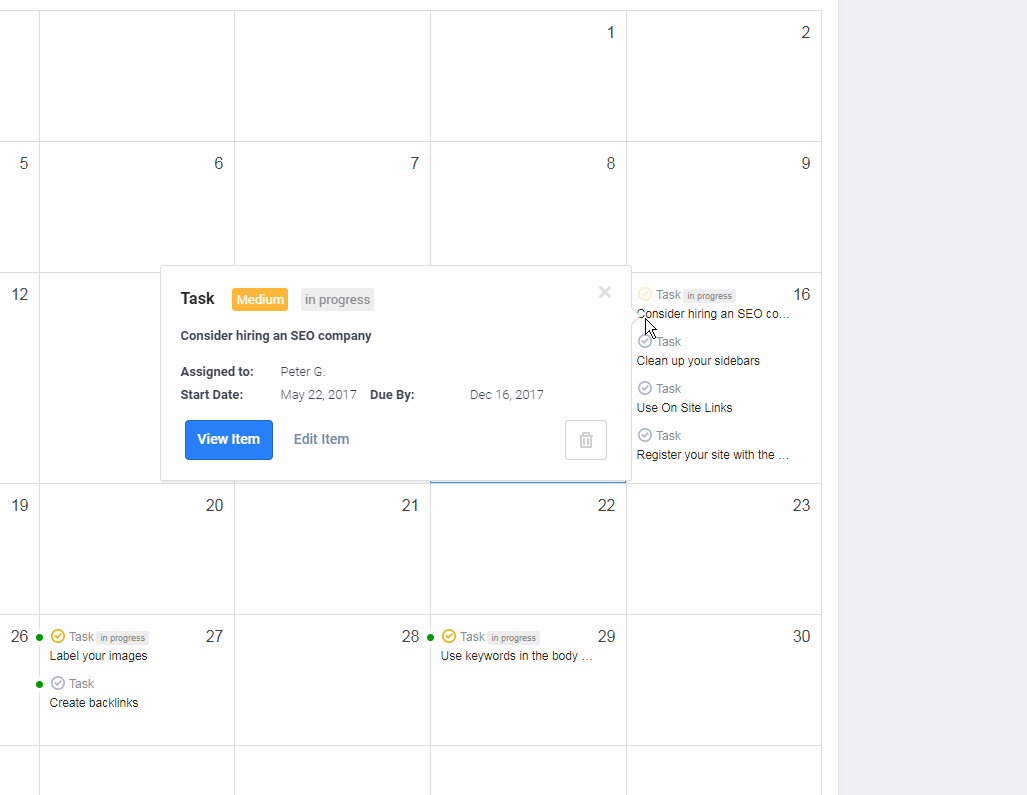Click the check-circle icon beside "Use On Site Links"
Image resolution: width=1027 pixels, height=795 pixels.
[645, 388]
